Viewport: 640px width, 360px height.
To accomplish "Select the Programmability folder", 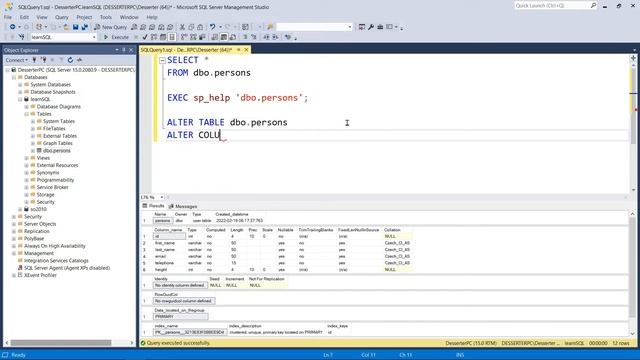I will point(55,180).
